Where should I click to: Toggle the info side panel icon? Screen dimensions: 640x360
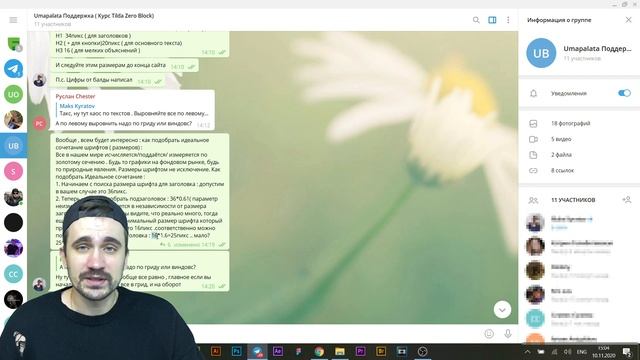492,20
